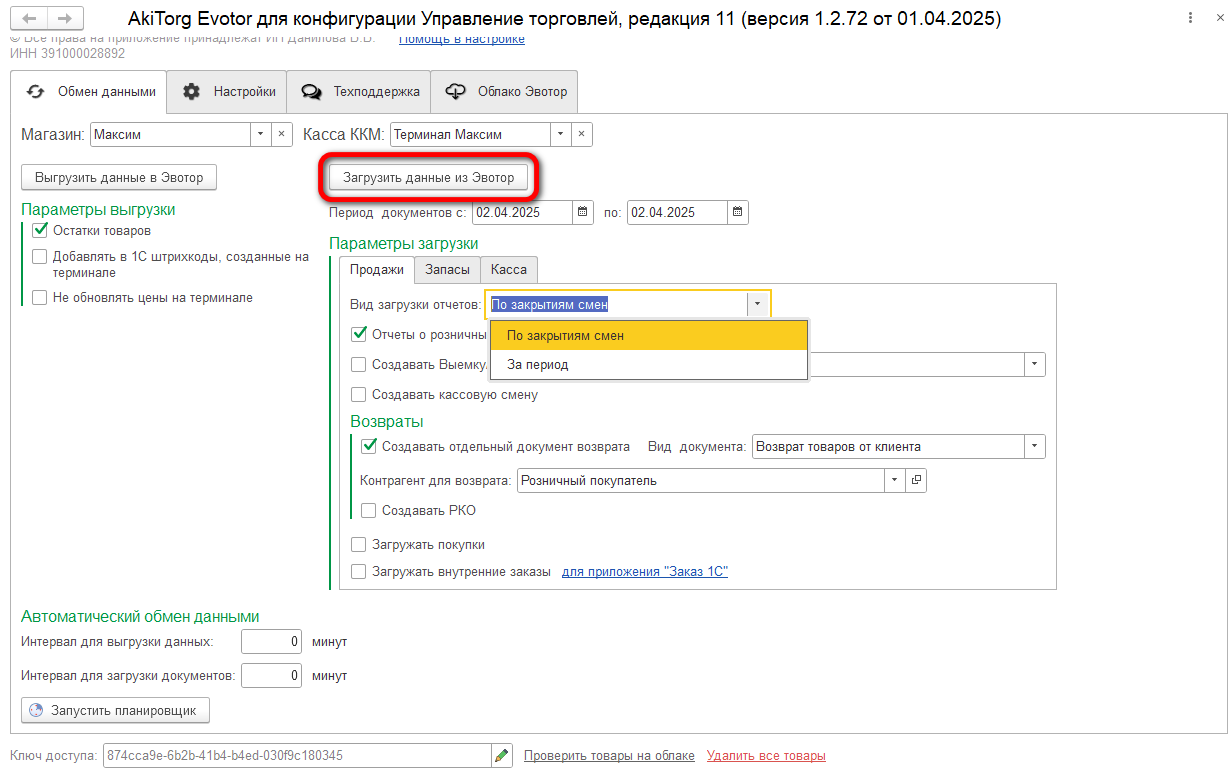This screenshot has width=1232, height=774.
Task: Open the three-dot options menu
Action: coord(1189,19)
